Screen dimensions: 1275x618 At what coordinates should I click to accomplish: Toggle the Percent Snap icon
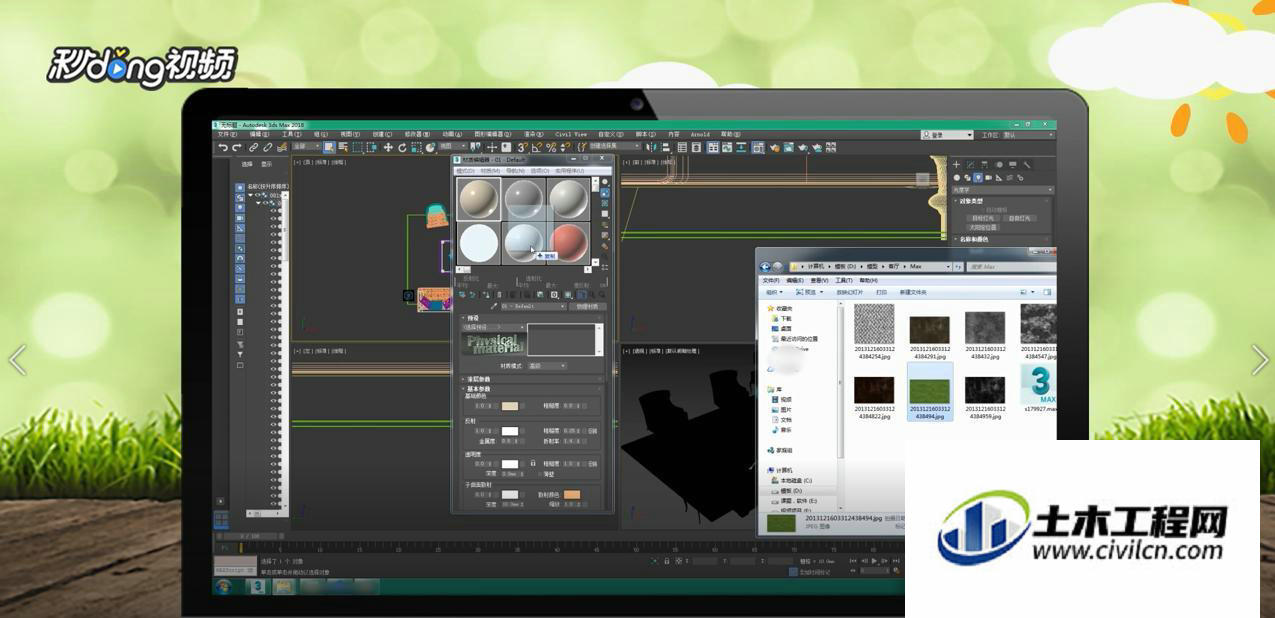tap(551, 148)
